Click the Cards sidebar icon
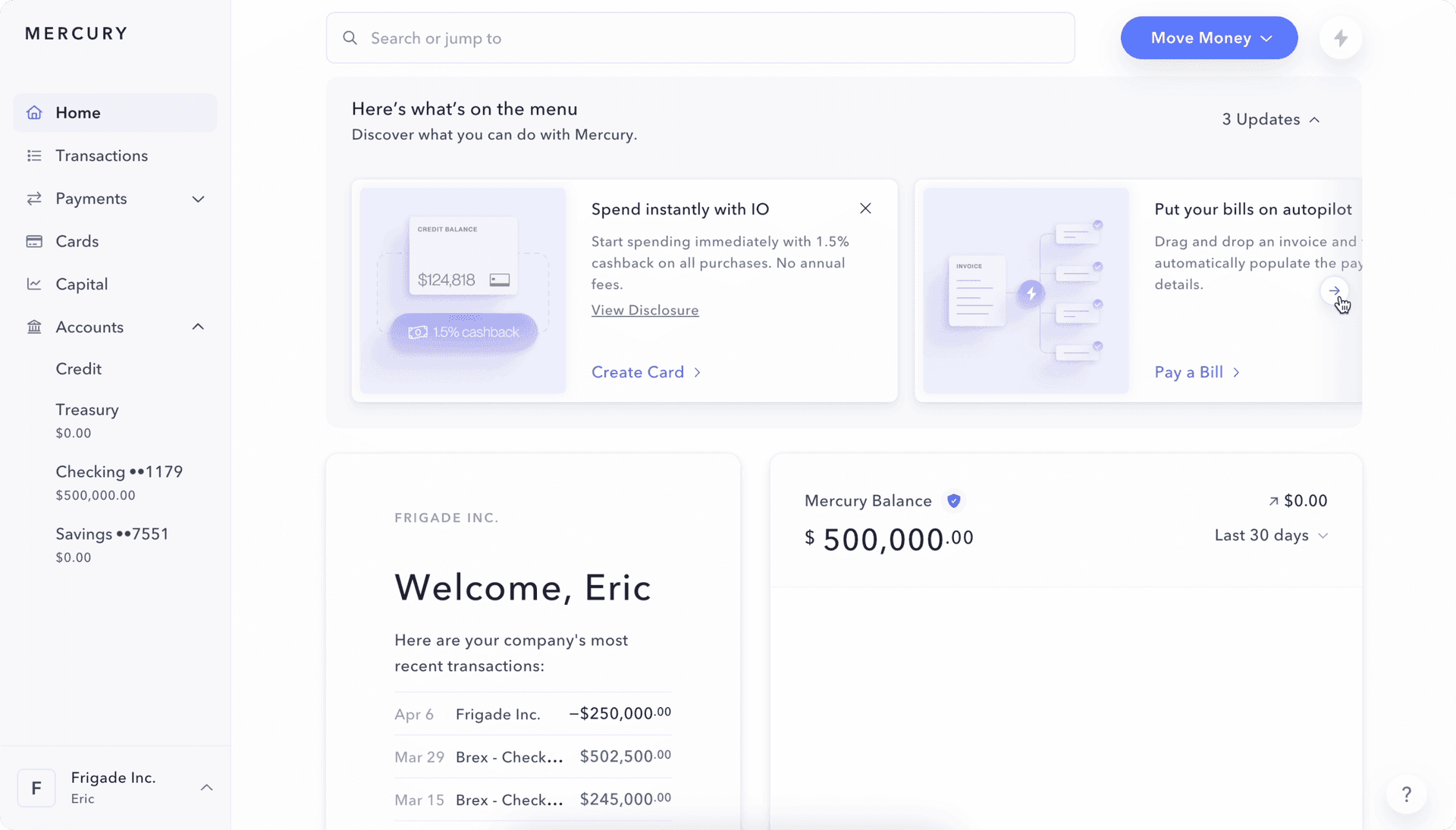 point(34,241)
